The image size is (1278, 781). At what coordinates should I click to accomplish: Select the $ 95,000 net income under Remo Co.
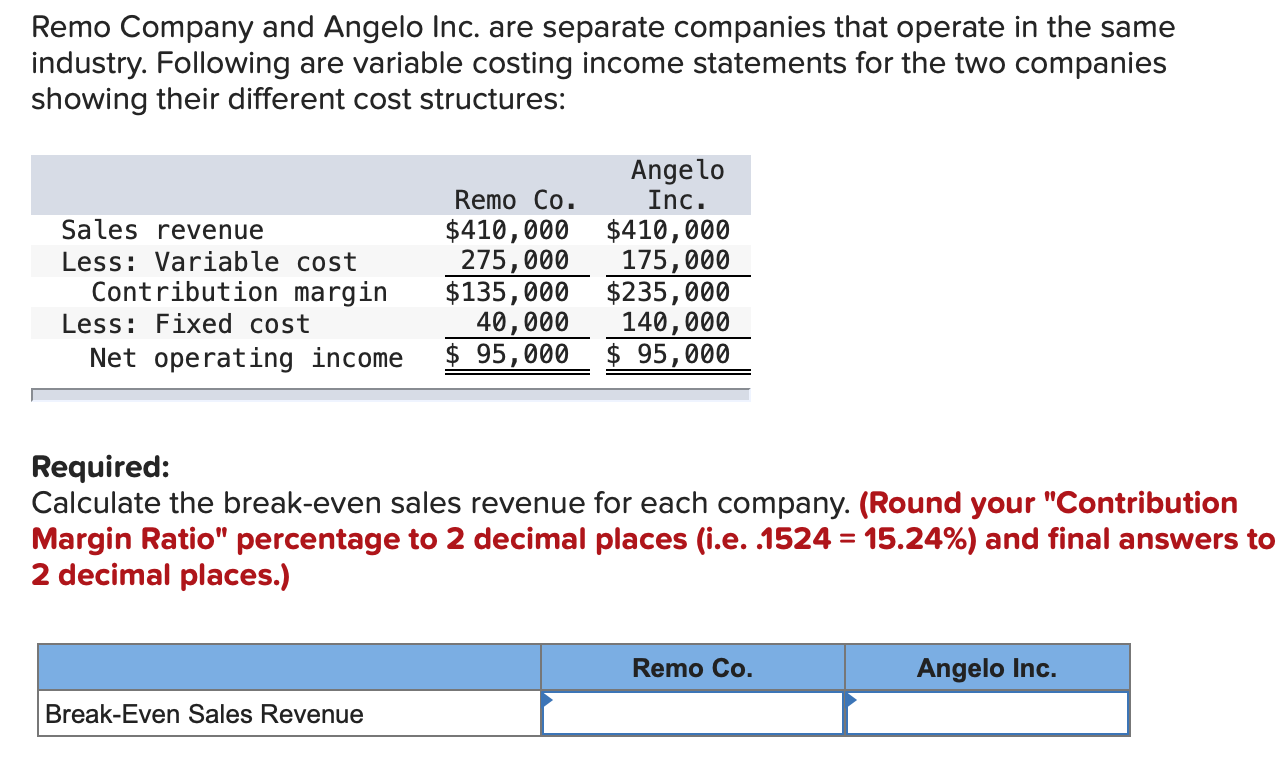point(516,354)
